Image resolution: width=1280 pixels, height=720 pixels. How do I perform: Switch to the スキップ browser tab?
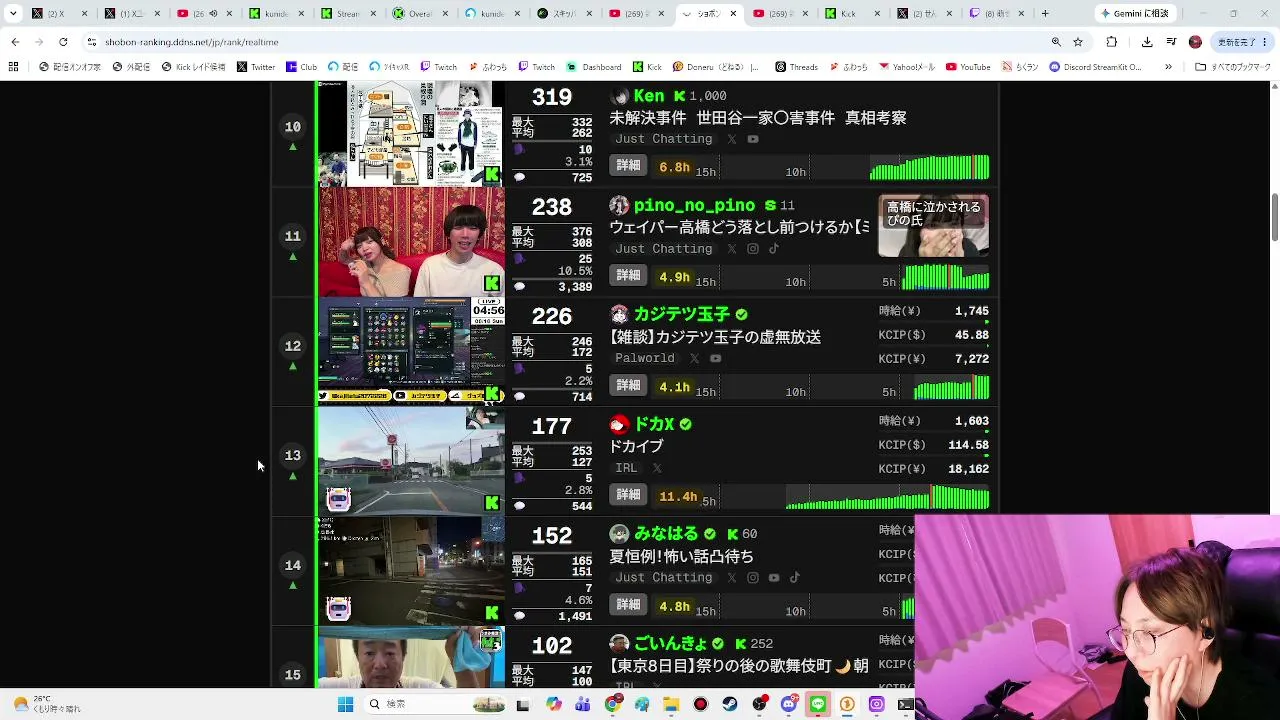[x=567, y=14]
